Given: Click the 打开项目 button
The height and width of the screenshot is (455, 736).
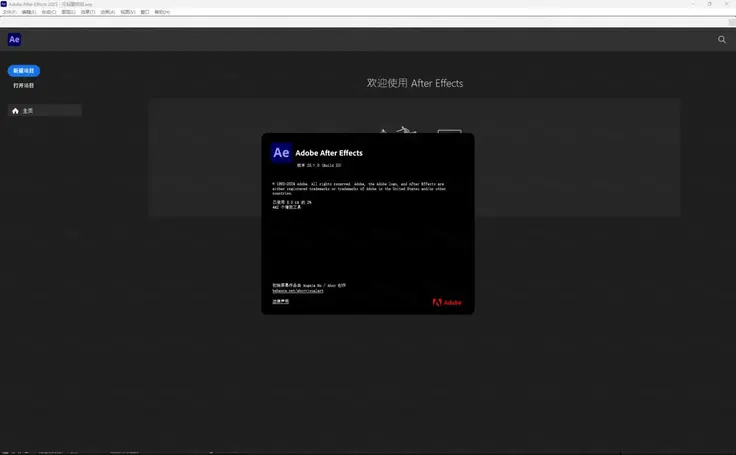Looking at the screenshot, I should pyautogui.click(x=24, y=86).
